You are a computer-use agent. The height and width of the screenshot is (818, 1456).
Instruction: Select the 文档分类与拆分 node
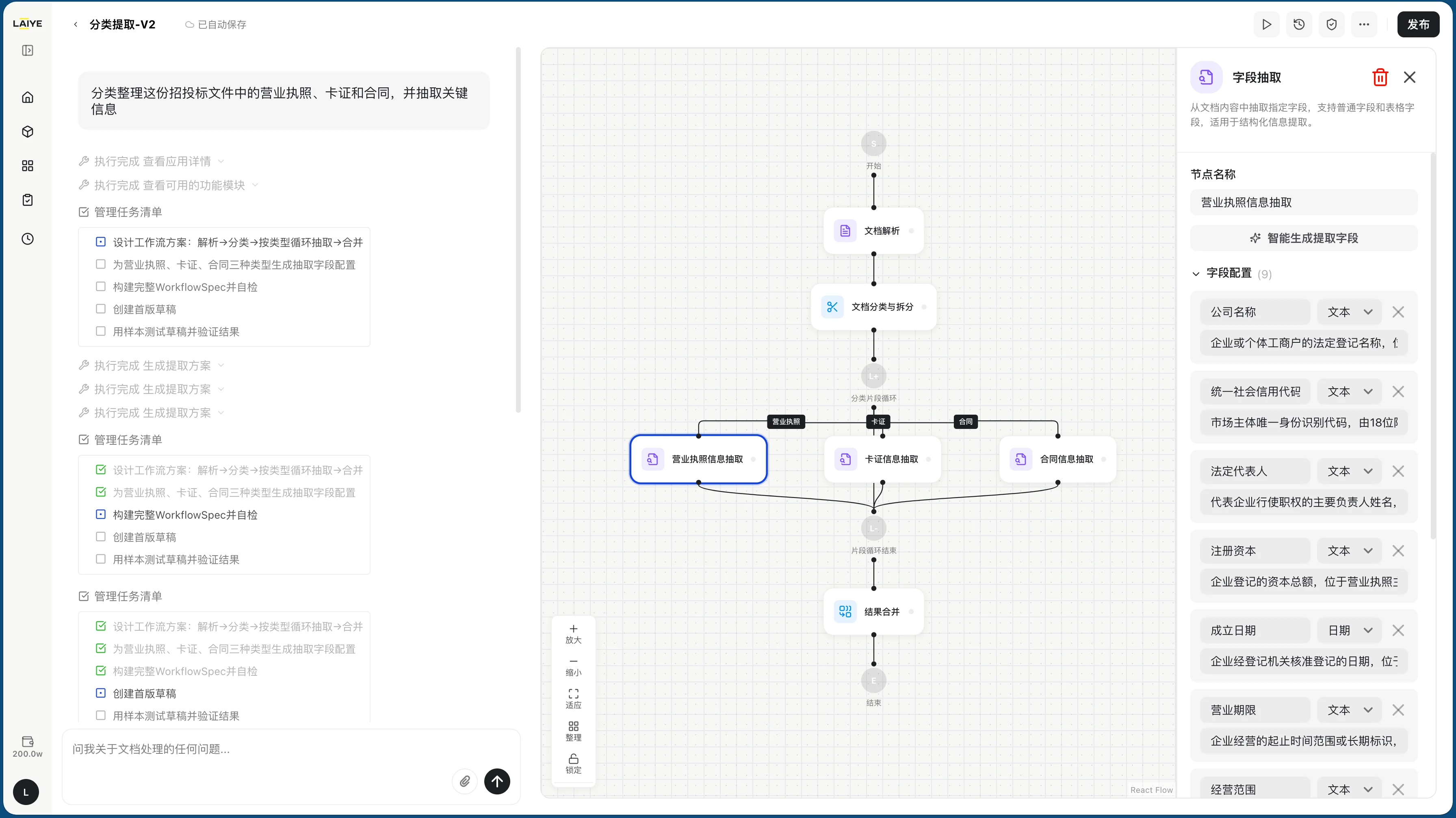pos(873,307)
